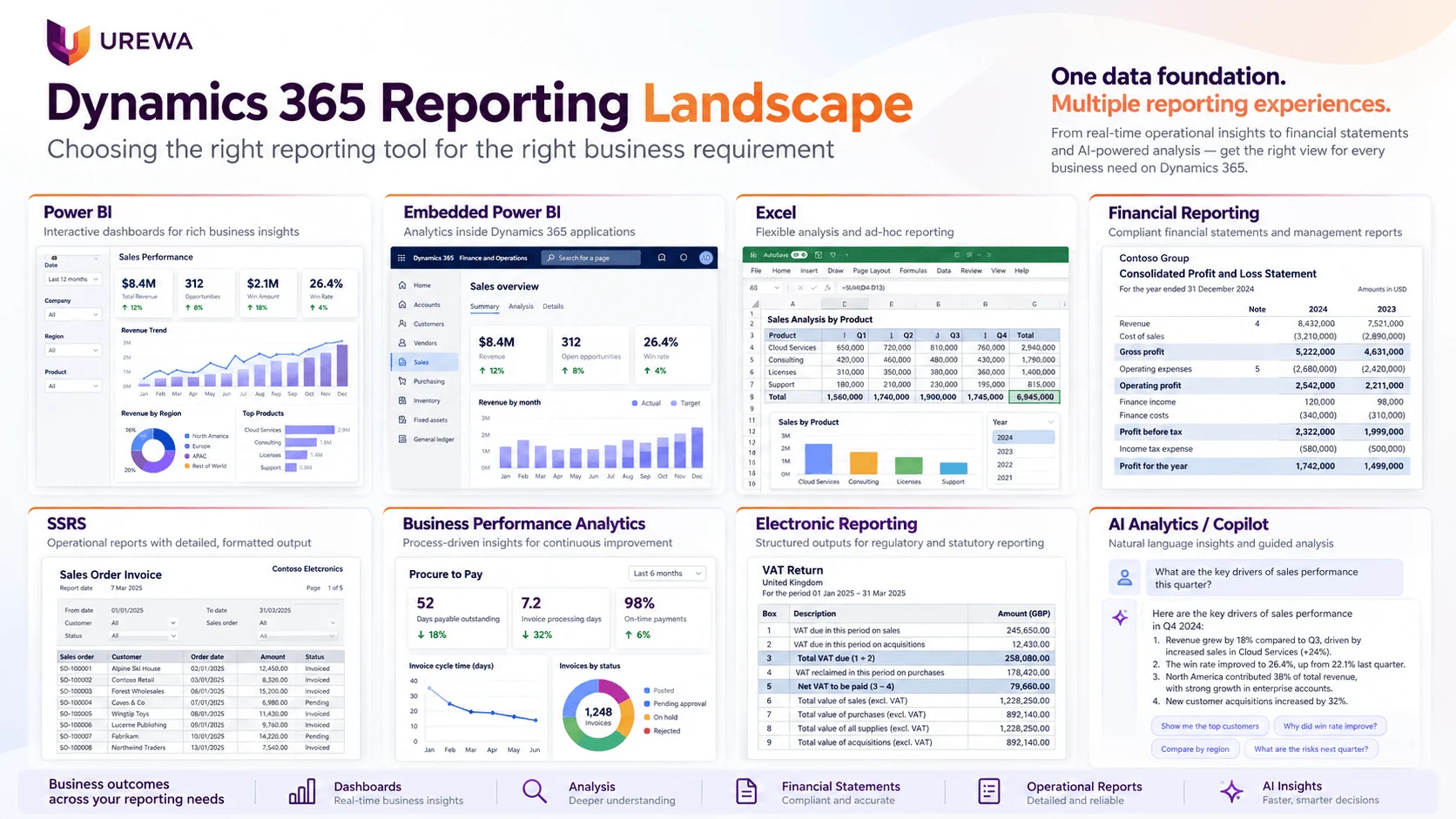Click the Analysis magnifier icon in footer
Image resolution: width=1456 pixels, height=819 pixels.
535,791
